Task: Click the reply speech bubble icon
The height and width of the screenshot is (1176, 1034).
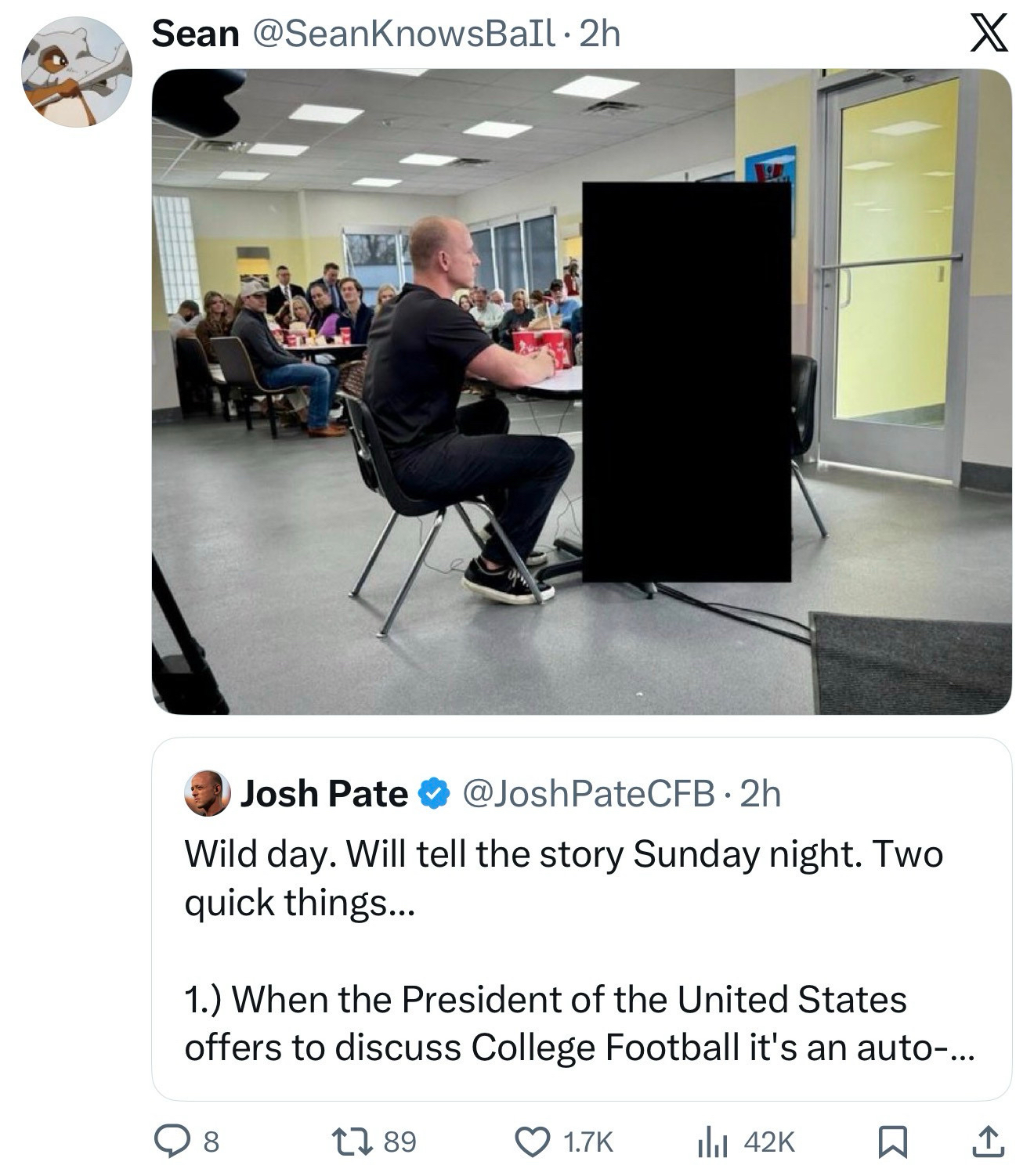Action: coord(169,1142)
